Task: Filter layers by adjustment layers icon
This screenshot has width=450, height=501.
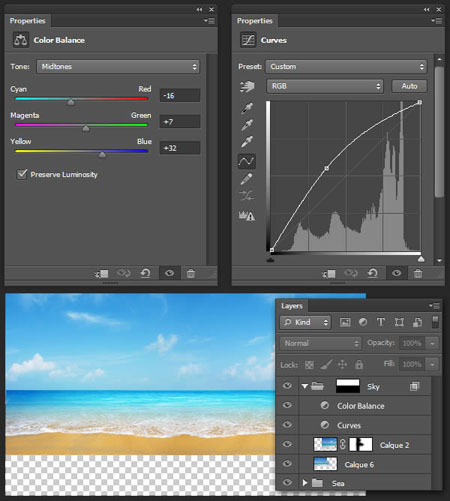Action: point(363,322)
